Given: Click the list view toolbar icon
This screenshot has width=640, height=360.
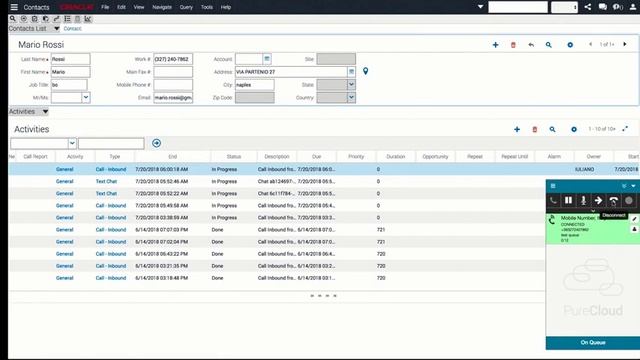Looking at the screenshot, I should click(x=67, y=19).
